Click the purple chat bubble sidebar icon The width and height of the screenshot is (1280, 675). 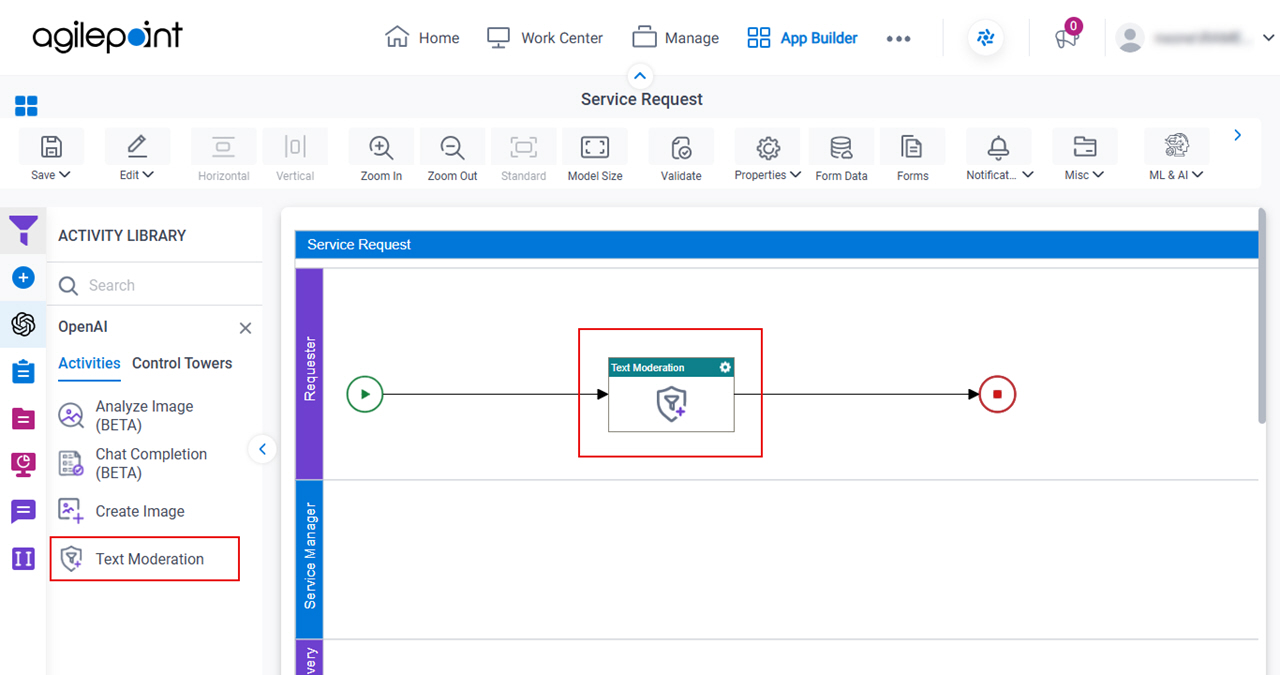tap(24, 511)
